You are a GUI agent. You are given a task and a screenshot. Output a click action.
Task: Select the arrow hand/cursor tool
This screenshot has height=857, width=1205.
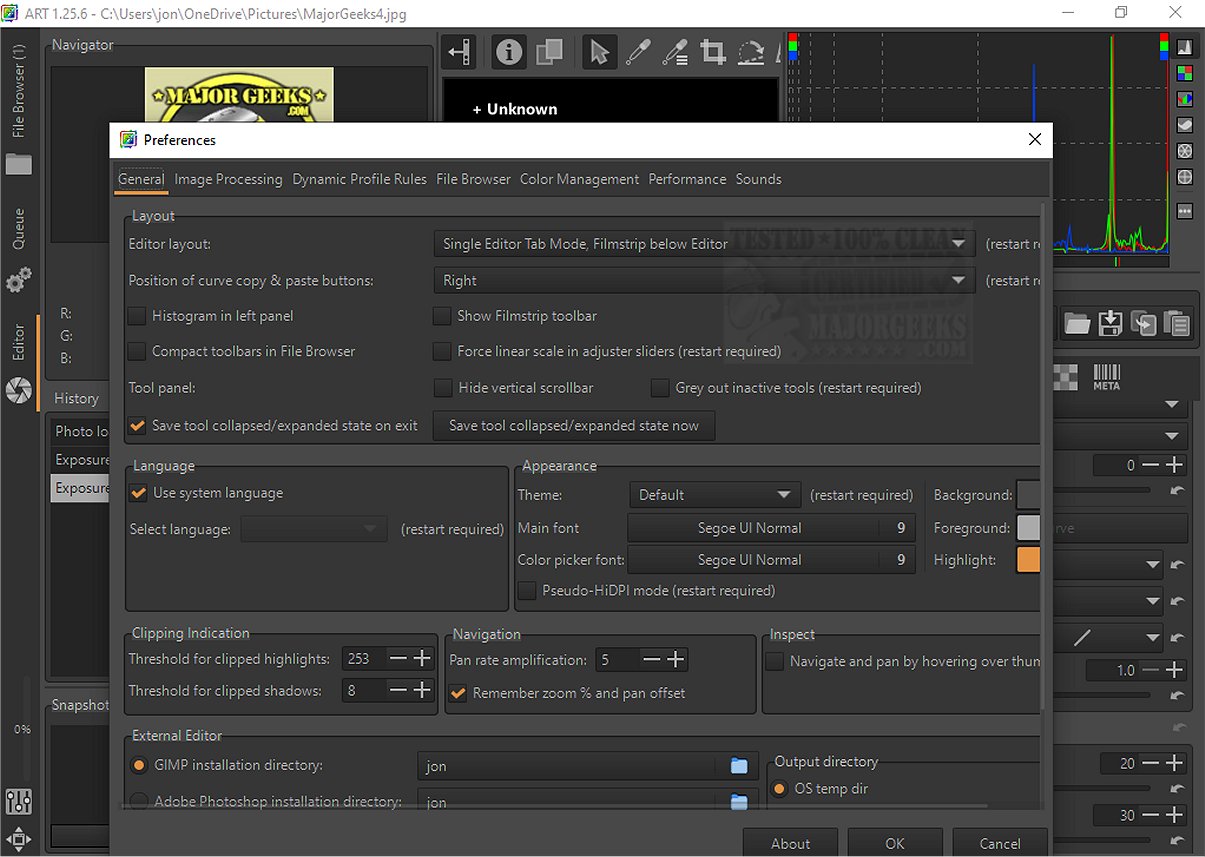point(599,53)
